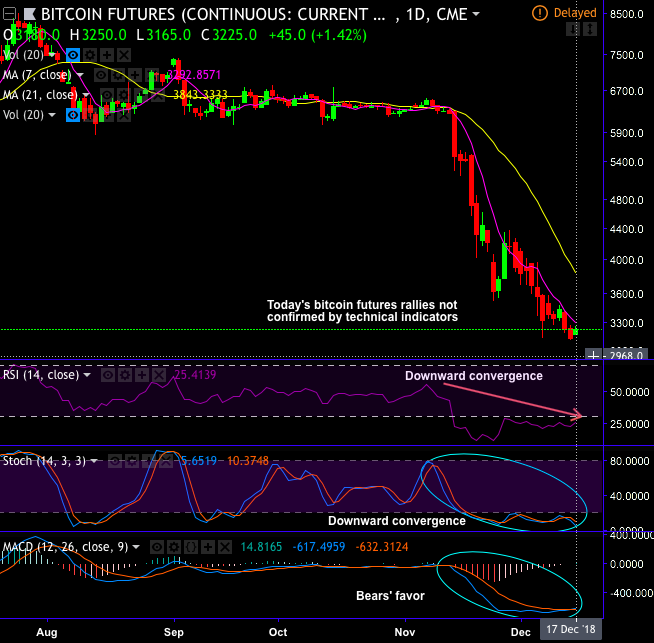Open settings gear of Stoch indicator
The image size is (654, 643).
[x=132, y=461]
